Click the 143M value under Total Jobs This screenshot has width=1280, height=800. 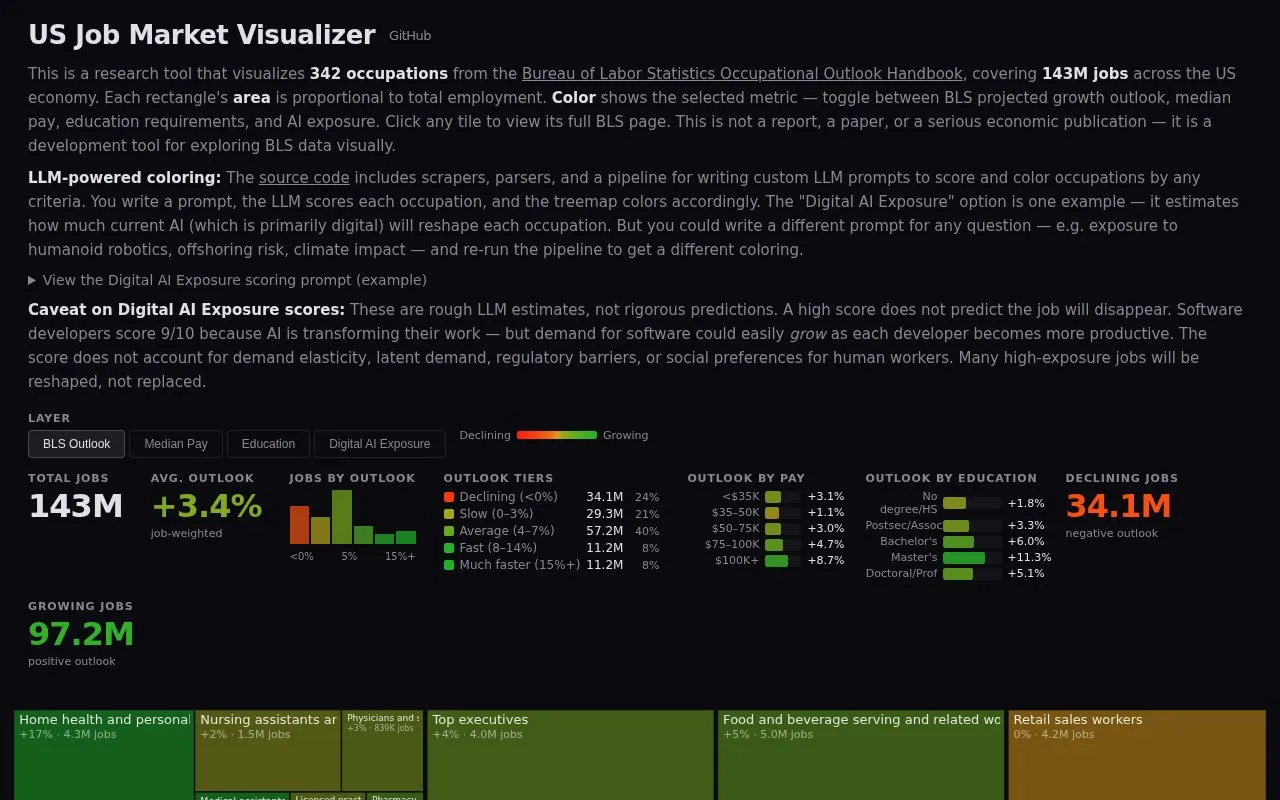coord(76,507)
